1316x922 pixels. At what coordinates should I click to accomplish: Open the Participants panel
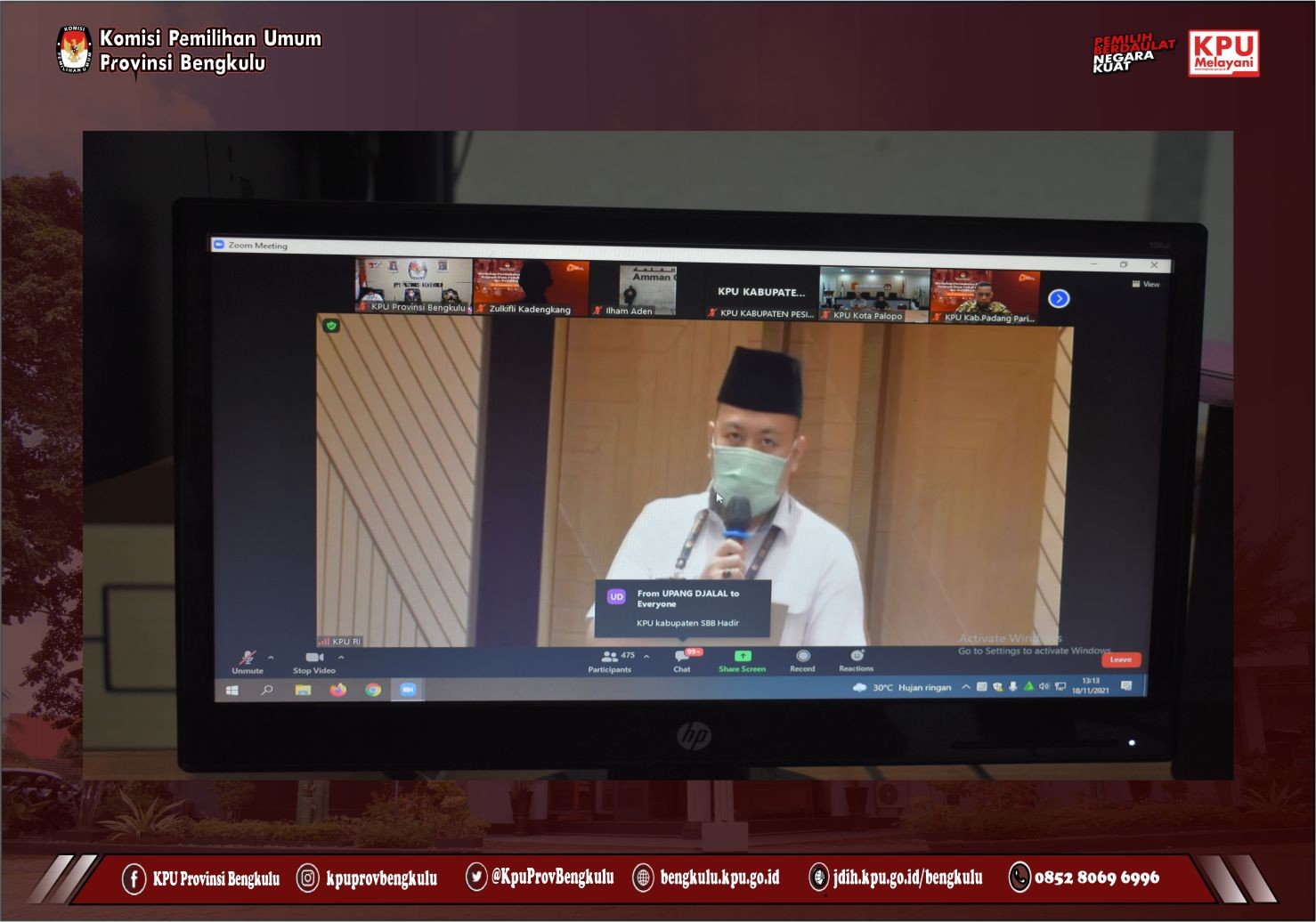(x=610, y=659)
